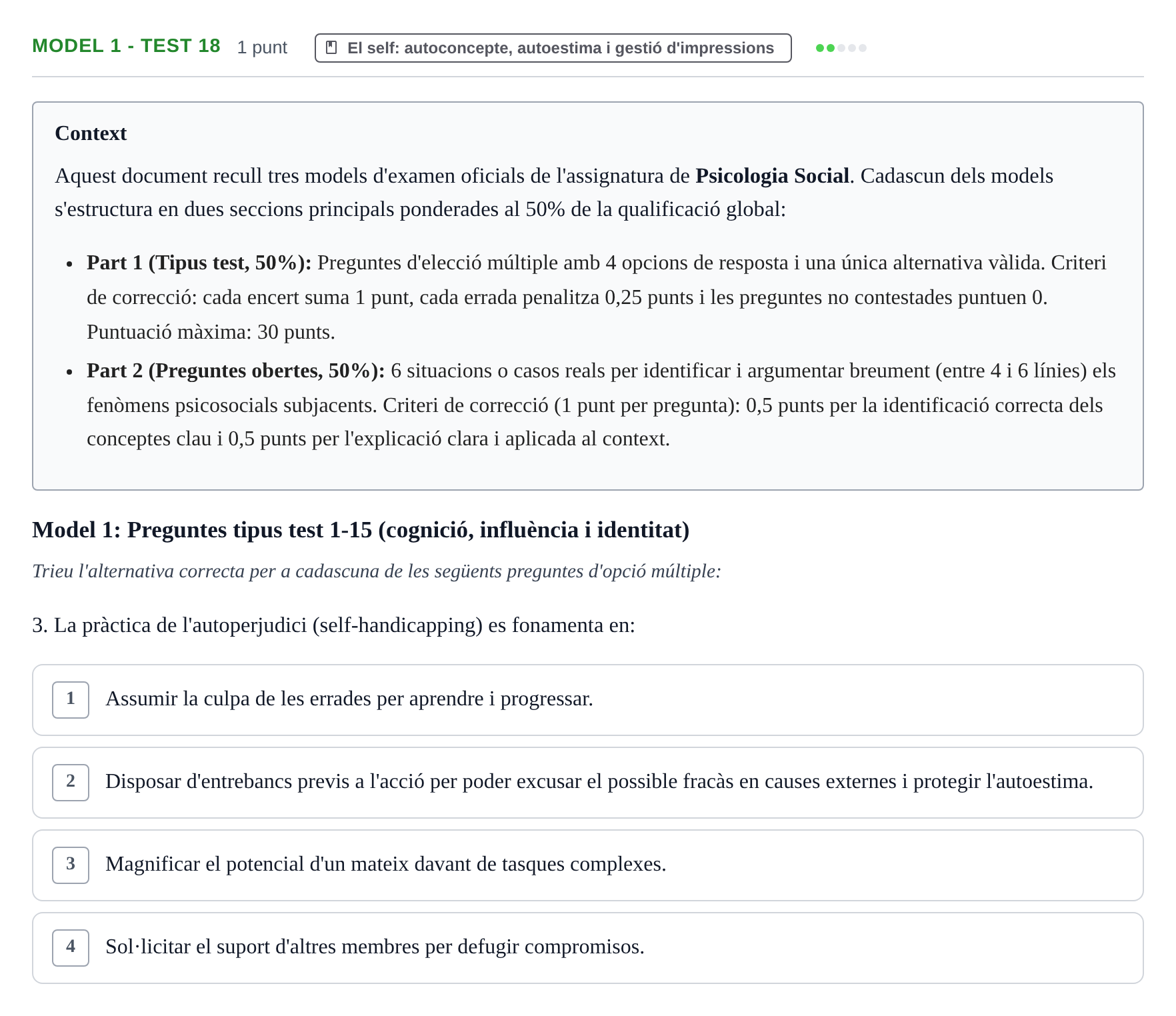Click the 'MODEL 1 - TEST 18' heading
Screen dimensions: 1176x1016
click(126, 46)
